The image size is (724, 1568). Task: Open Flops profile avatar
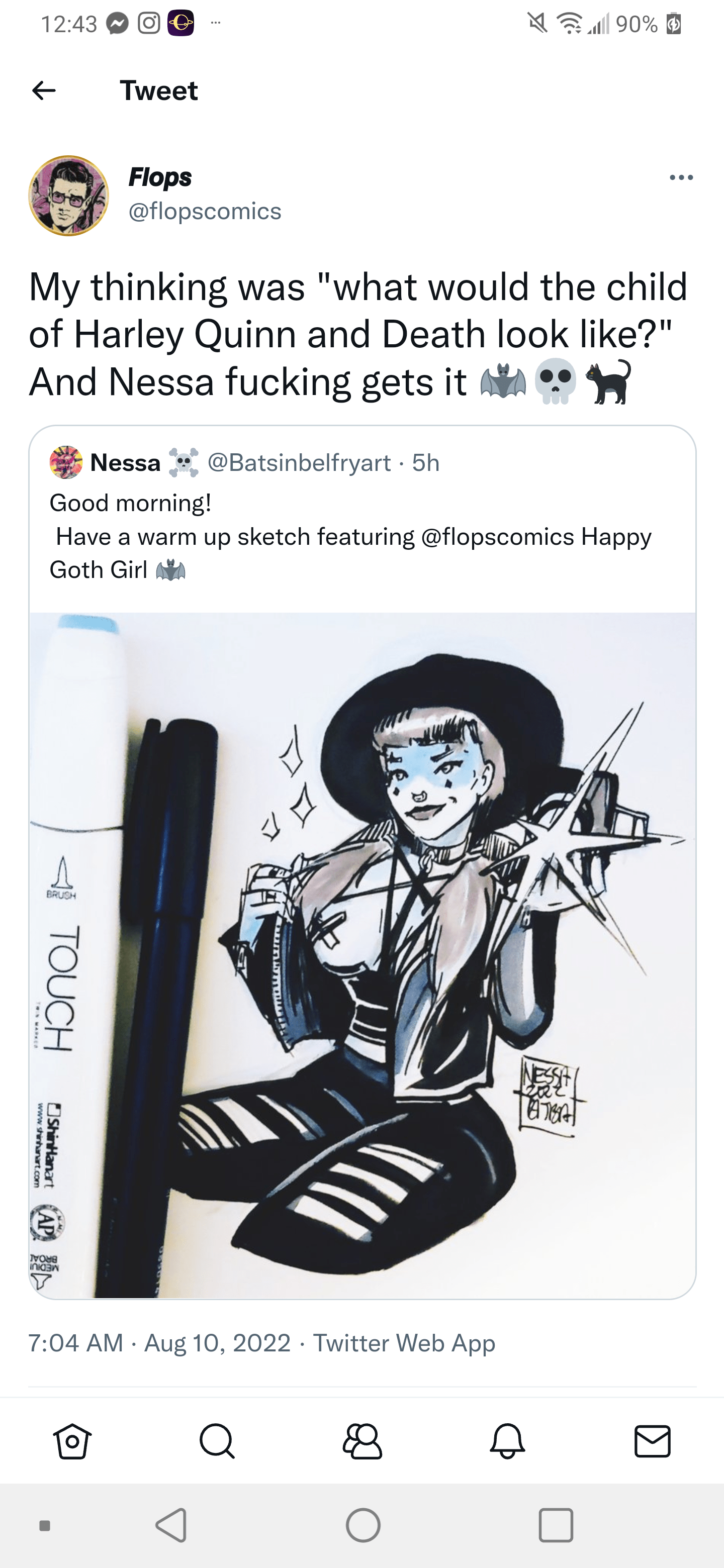[69, 195]
